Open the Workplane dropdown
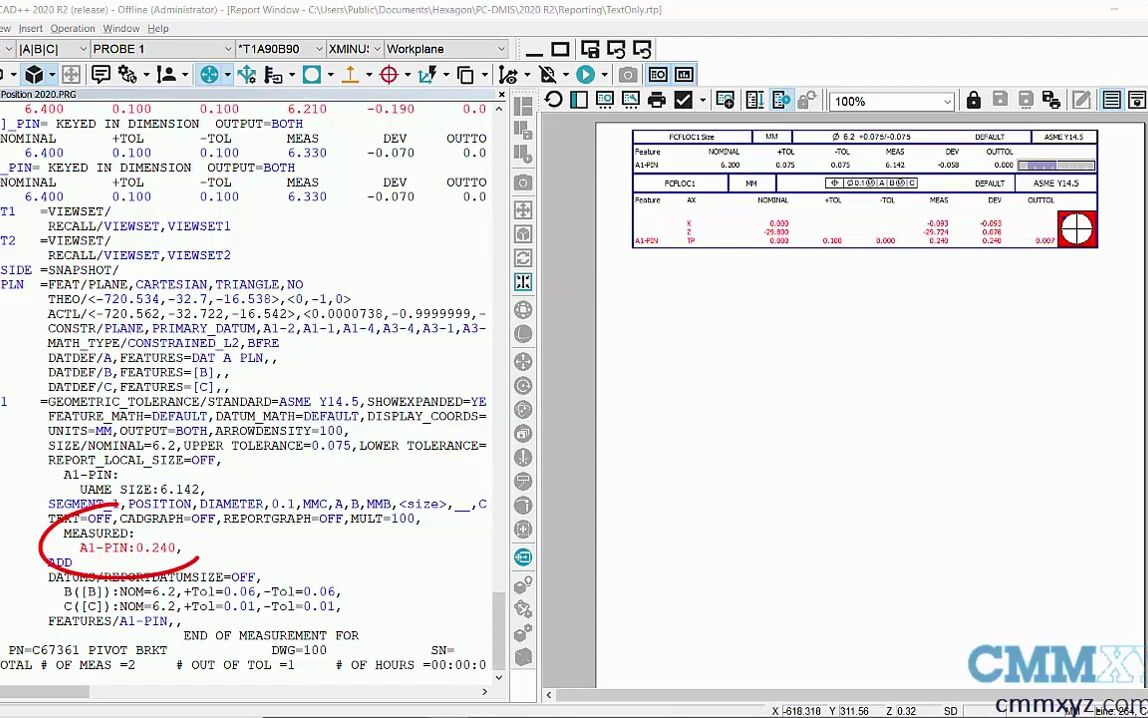The image size is (1148, 718). 502,49
